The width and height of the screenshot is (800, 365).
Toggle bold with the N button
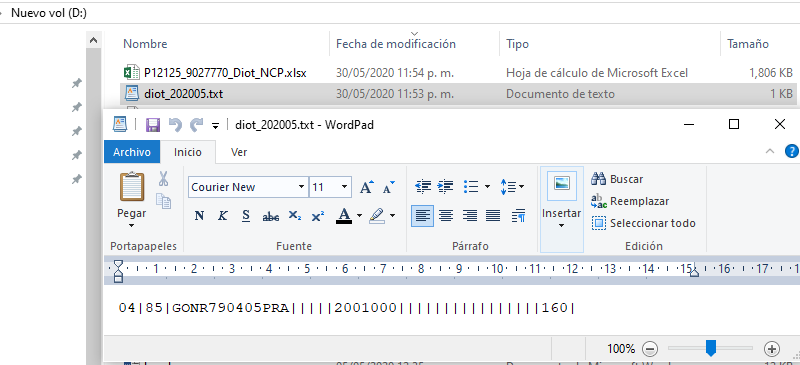tap(199, 216)
